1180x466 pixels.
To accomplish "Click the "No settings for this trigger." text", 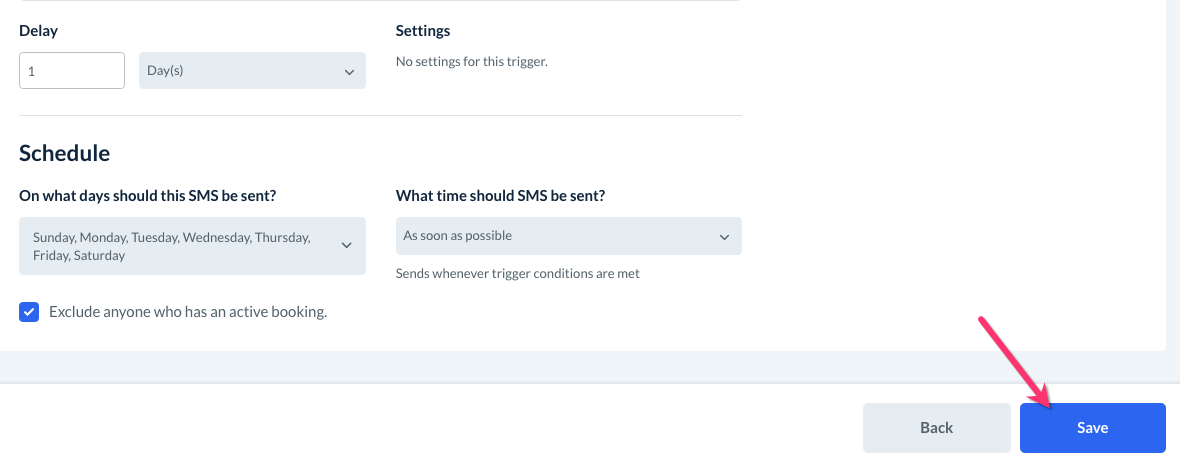I will [472, 62].
